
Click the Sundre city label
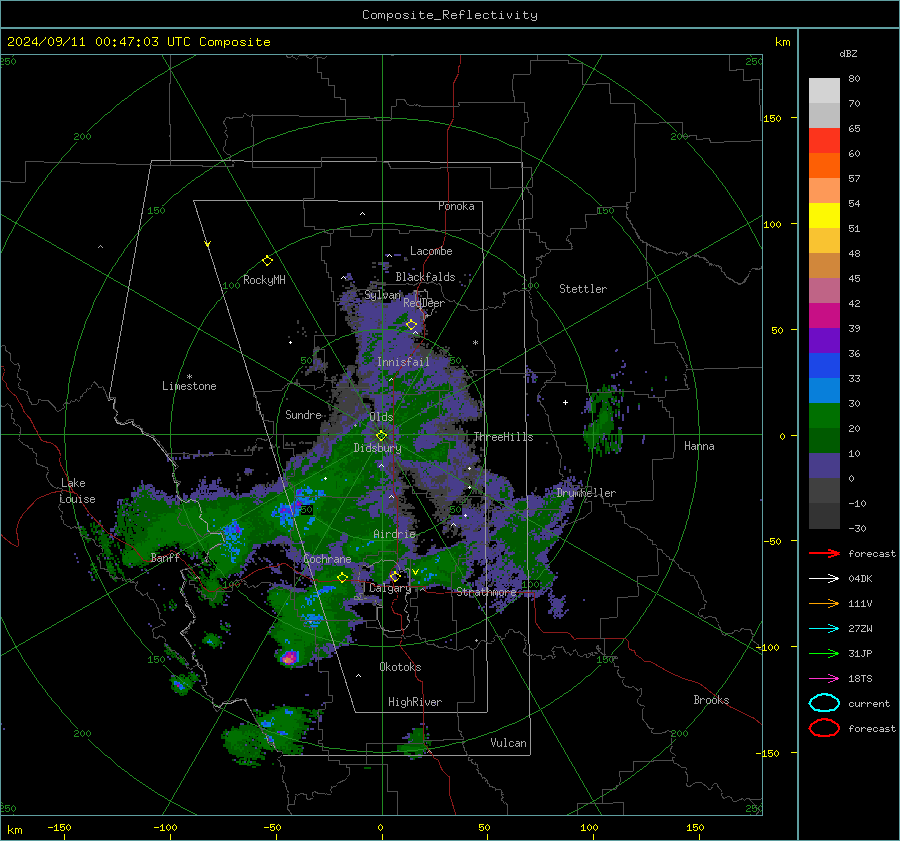(303, 414)
